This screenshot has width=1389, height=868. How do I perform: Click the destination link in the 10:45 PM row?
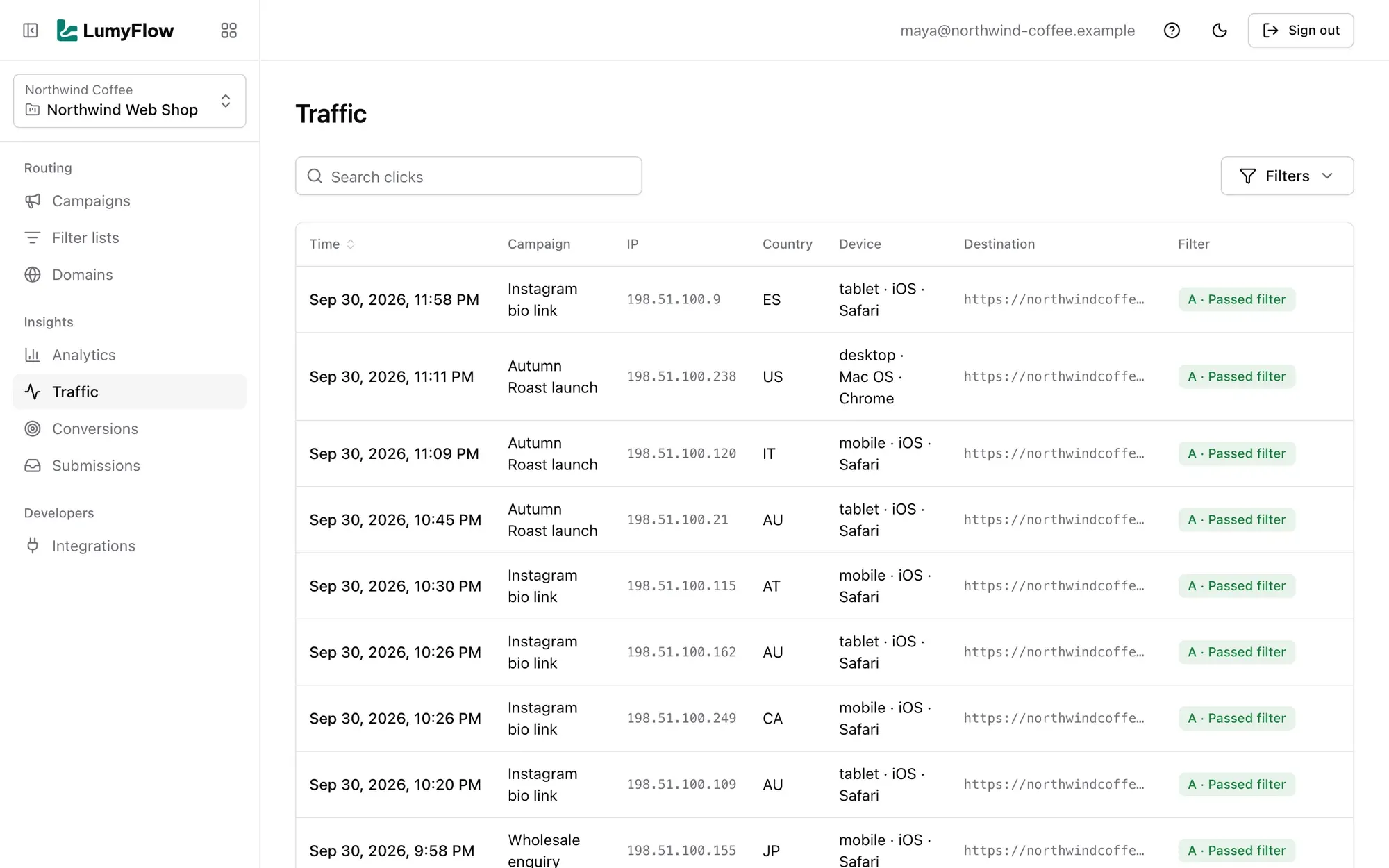click(x=1054, y=520)
